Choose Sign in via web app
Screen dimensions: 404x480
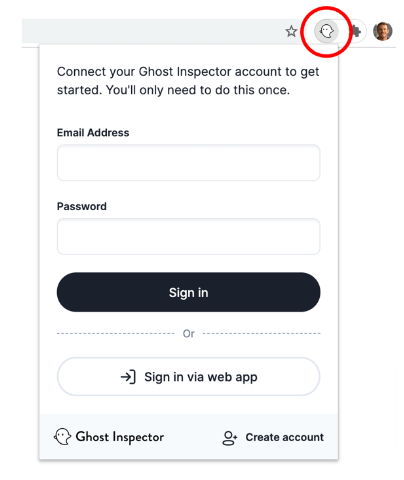point(189,377)
